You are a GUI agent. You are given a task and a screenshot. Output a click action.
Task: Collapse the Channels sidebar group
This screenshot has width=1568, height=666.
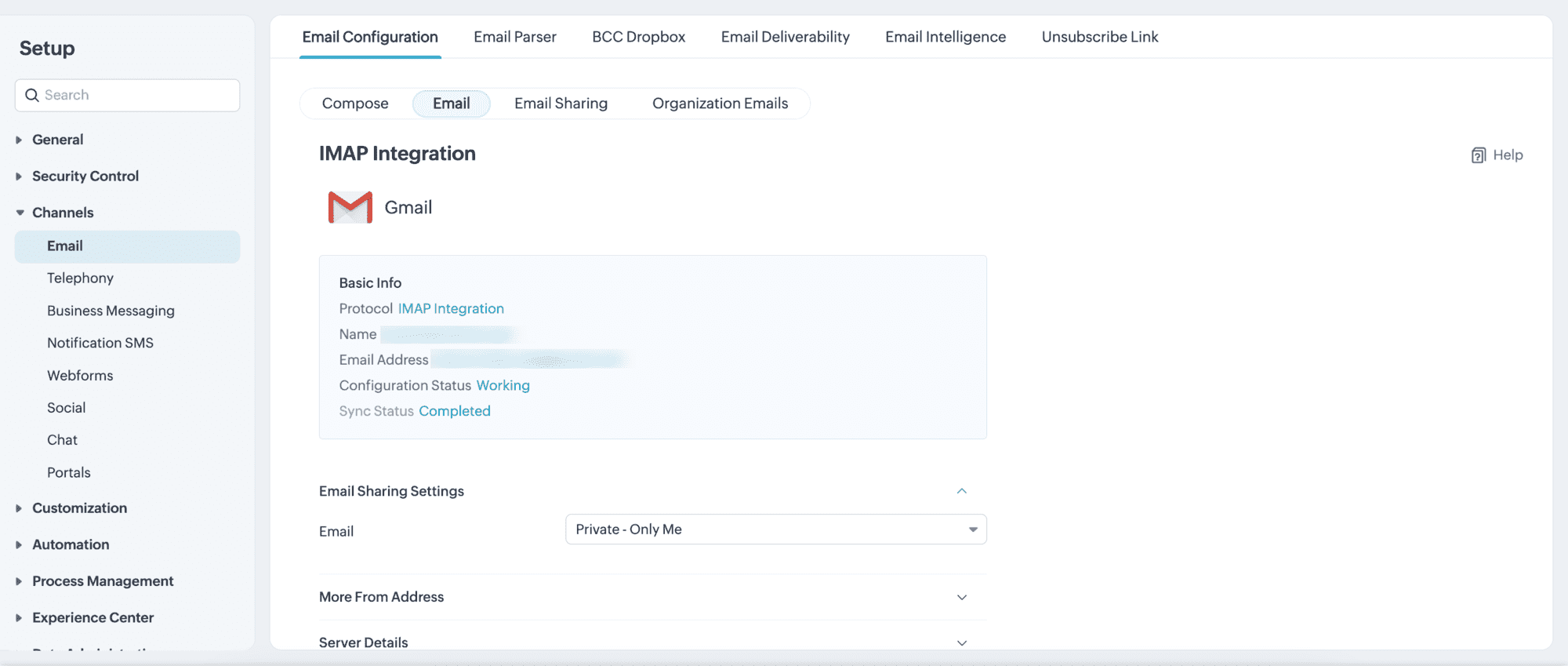click(20, 213)
